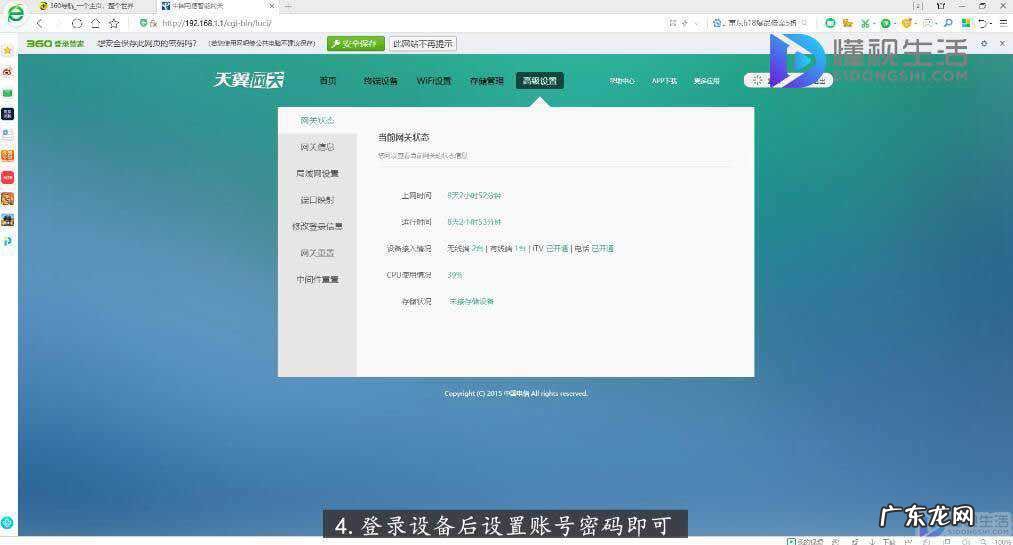Bookmark this page with the star icon

(x=114, y=23)
